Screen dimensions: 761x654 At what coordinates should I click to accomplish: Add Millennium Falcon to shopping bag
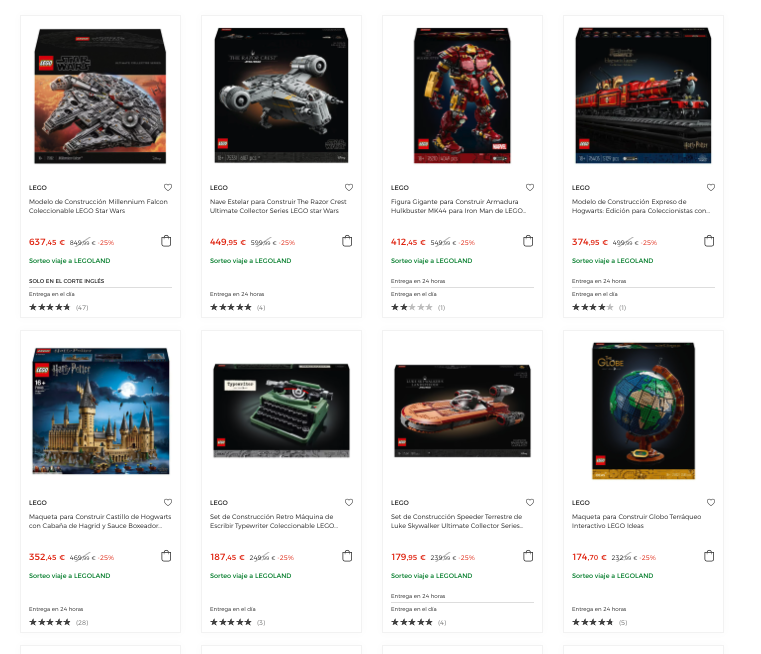(x=166, y=241)
